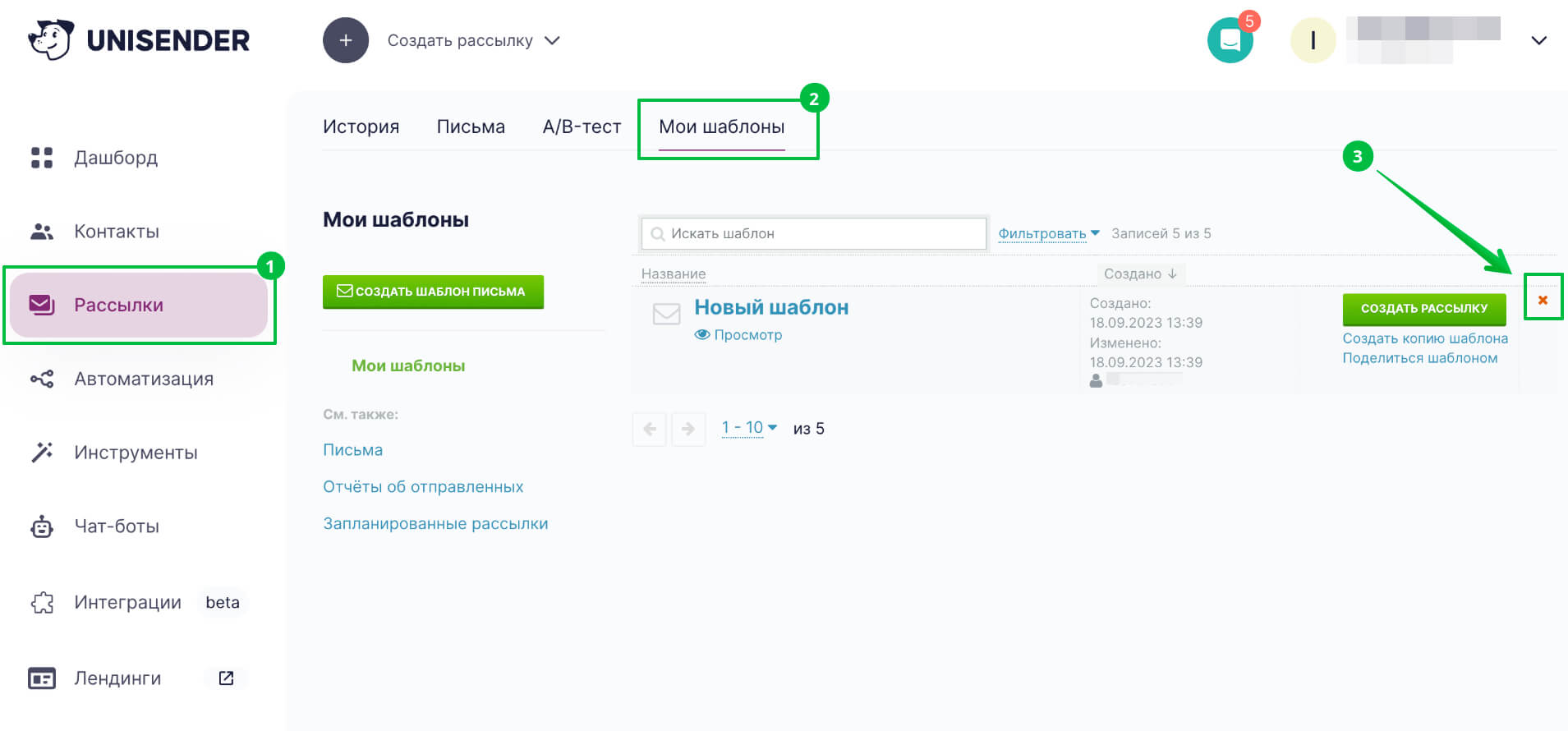The image size is (1568, 731).
Task: Click the user avatar circle
Action: pyautogui.click(x=1313, y=40)
